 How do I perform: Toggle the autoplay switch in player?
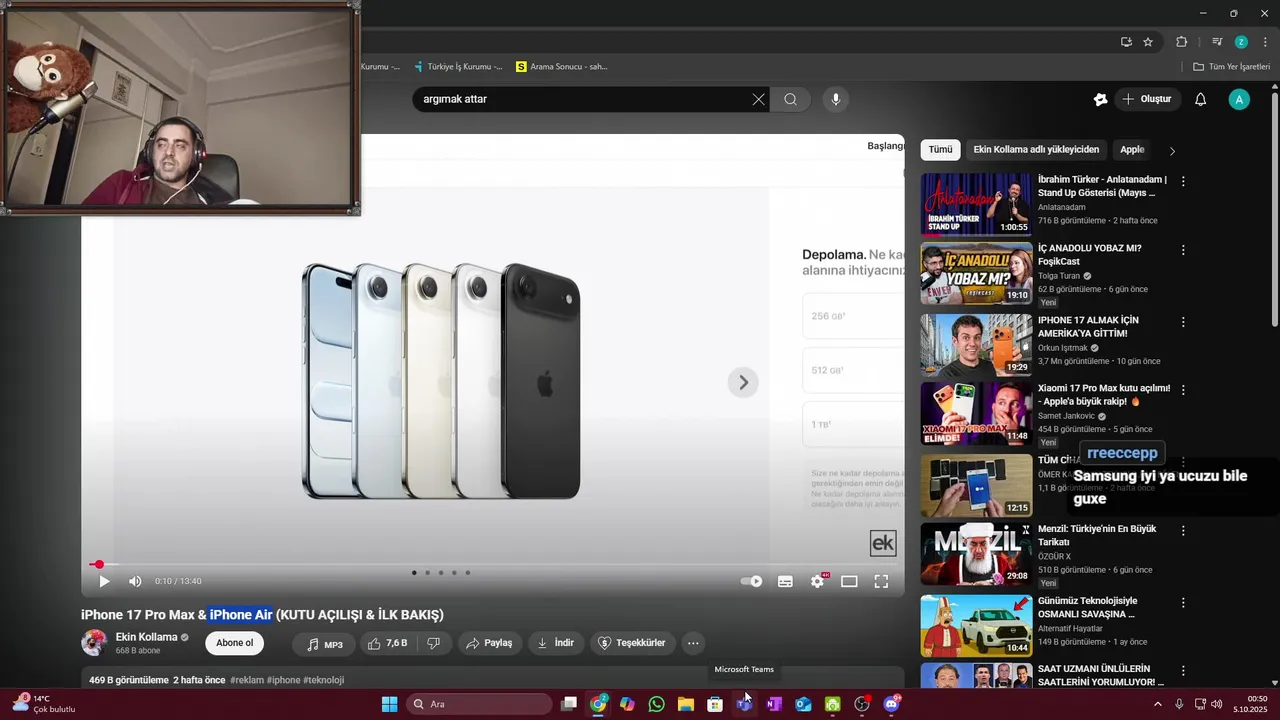[x=751, y=581]
